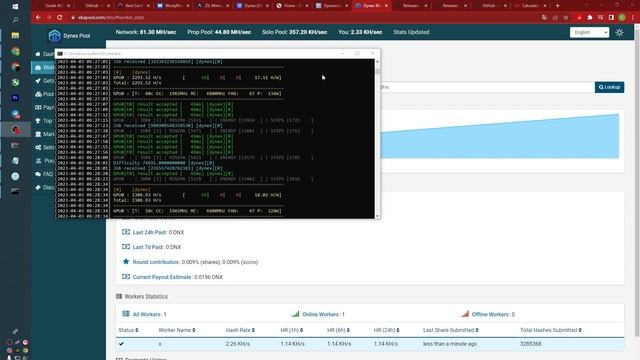Open the first Chrome icon in the taskbar

click(15, 51)
